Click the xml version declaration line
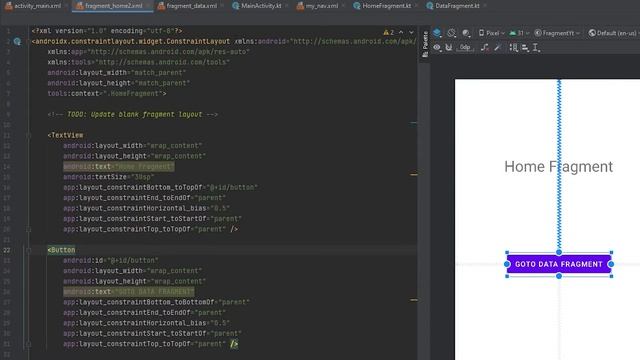 pyautogui.click(x=107, y=31)
